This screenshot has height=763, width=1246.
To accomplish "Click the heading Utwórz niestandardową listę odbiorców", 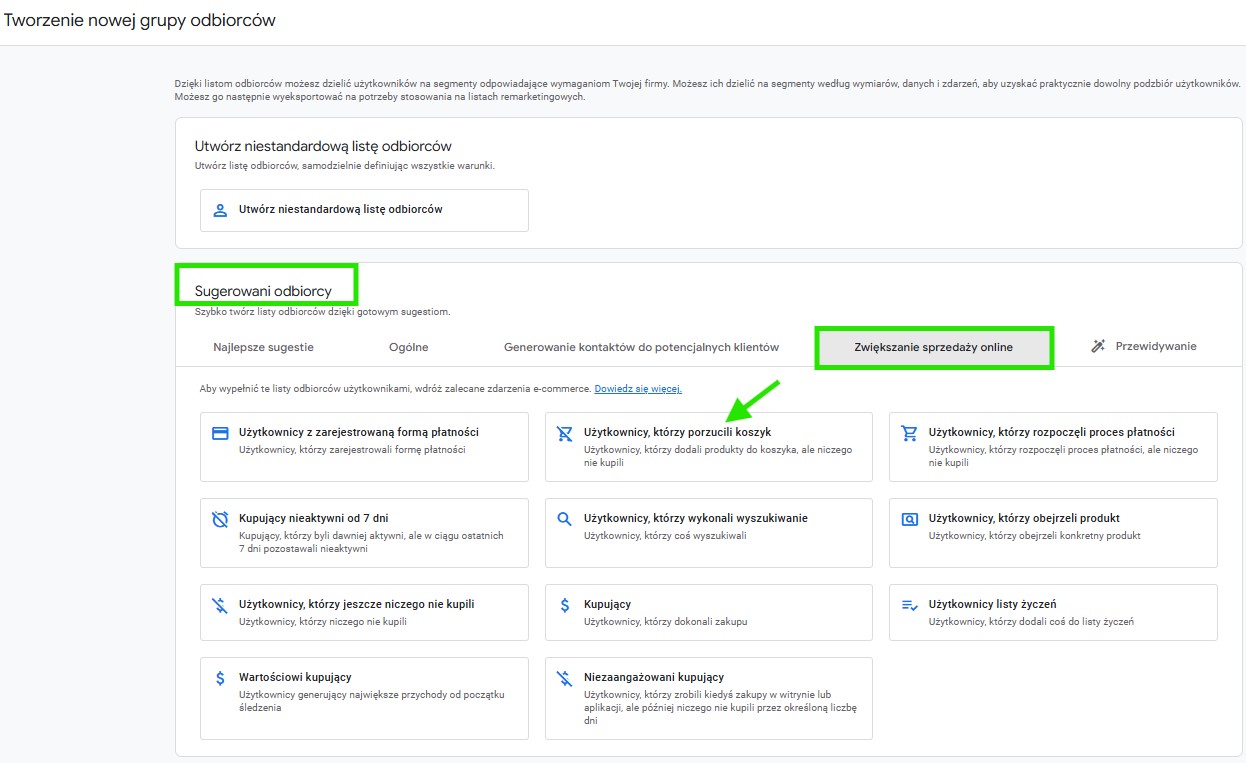I will tap(323, 146).
